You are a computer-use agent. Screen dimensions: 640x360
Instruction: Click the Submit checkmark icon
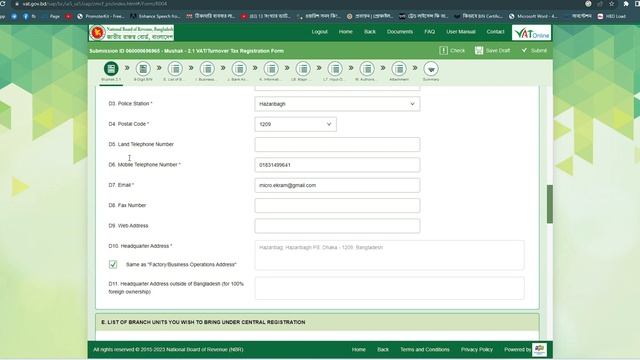coord(524,50)
